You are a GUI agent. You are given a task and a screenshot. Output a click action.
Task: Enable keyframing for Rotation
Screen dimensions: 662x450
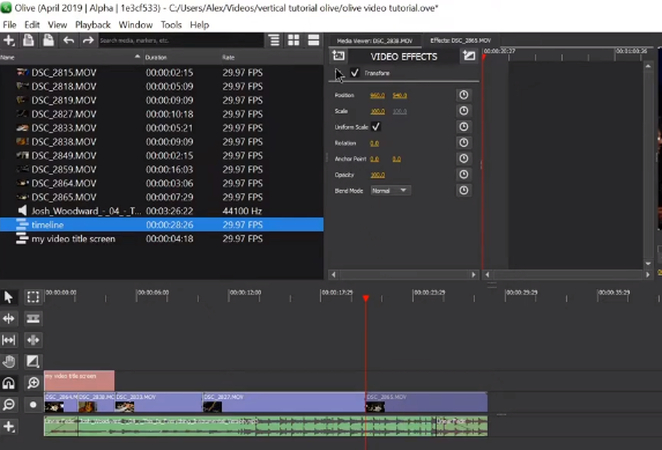pos(464,143)
